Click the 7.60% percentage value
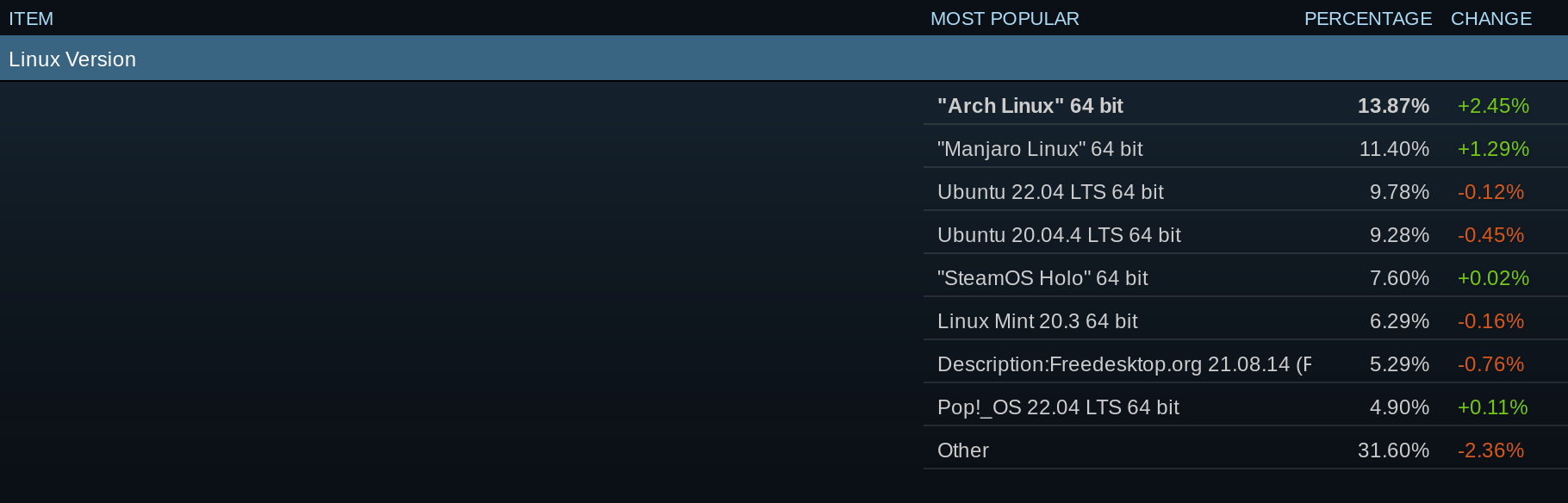 1399,278
